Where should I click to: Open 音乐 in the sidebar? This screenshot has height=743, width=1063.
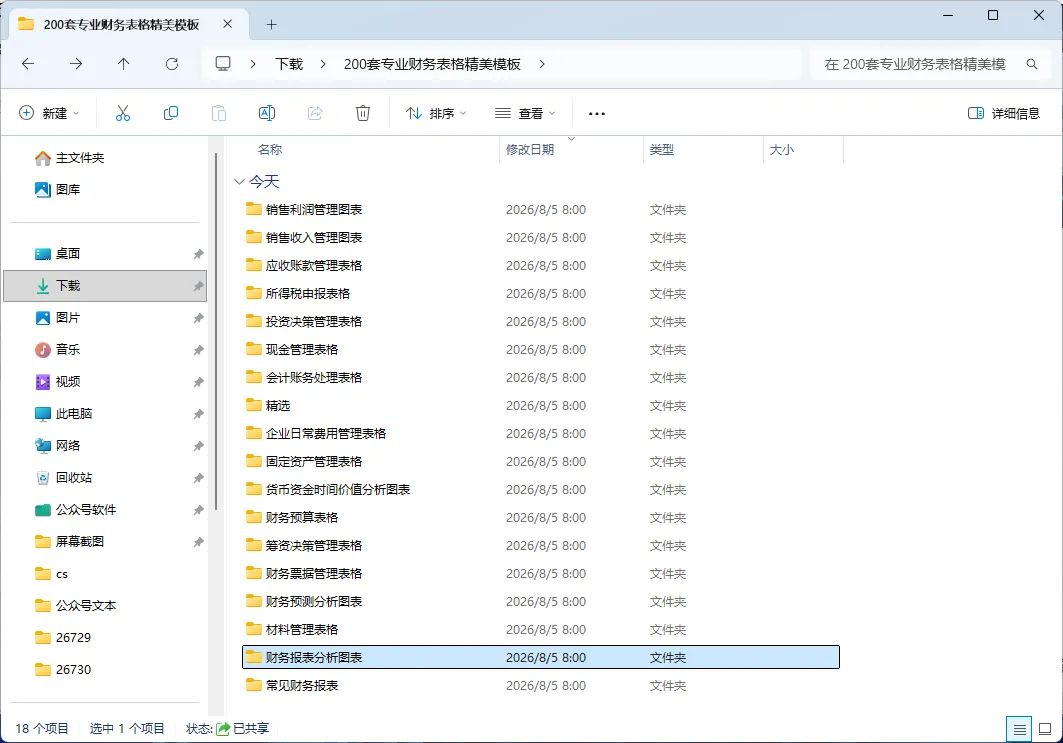[105, 349]
